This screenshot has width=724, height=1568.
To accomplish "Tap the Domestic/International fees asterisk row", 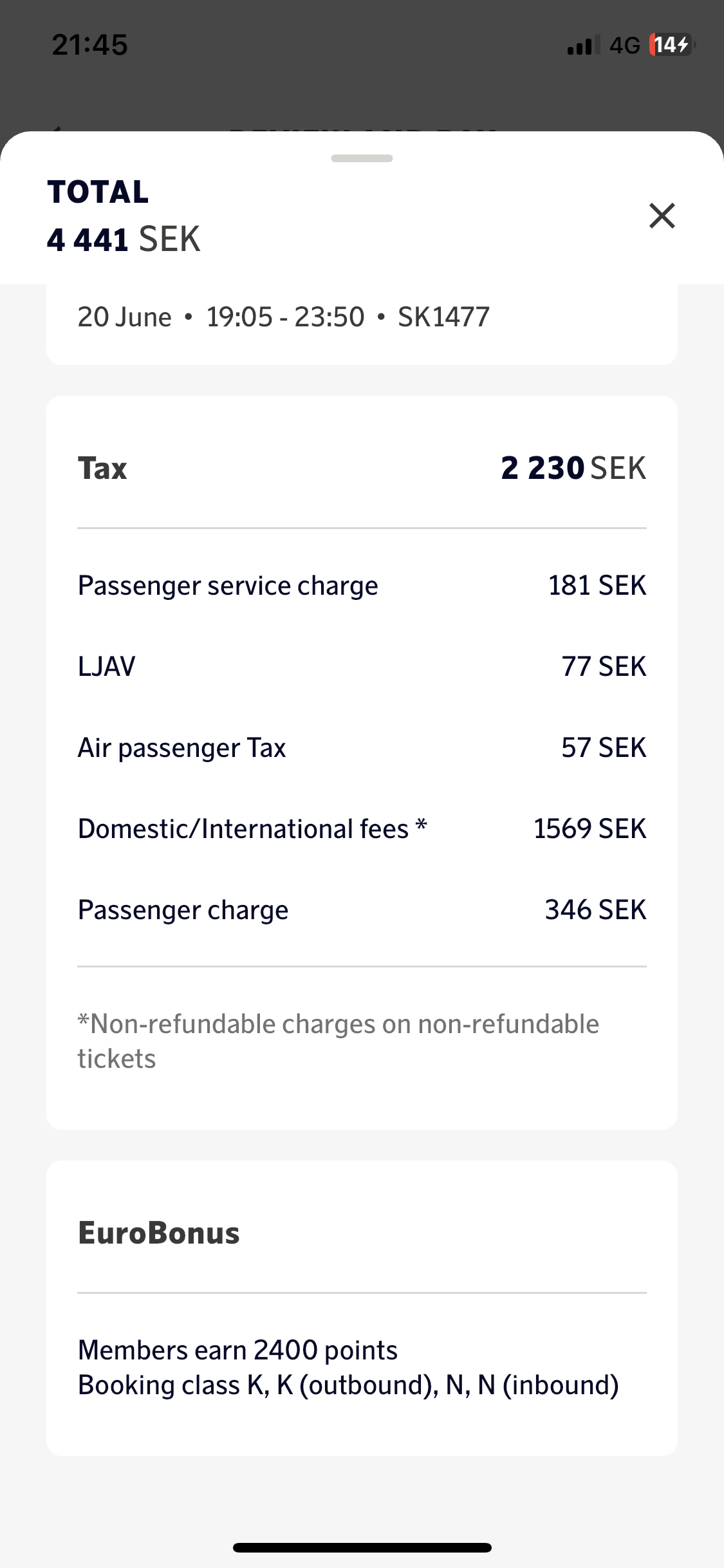I will (362, 828).
